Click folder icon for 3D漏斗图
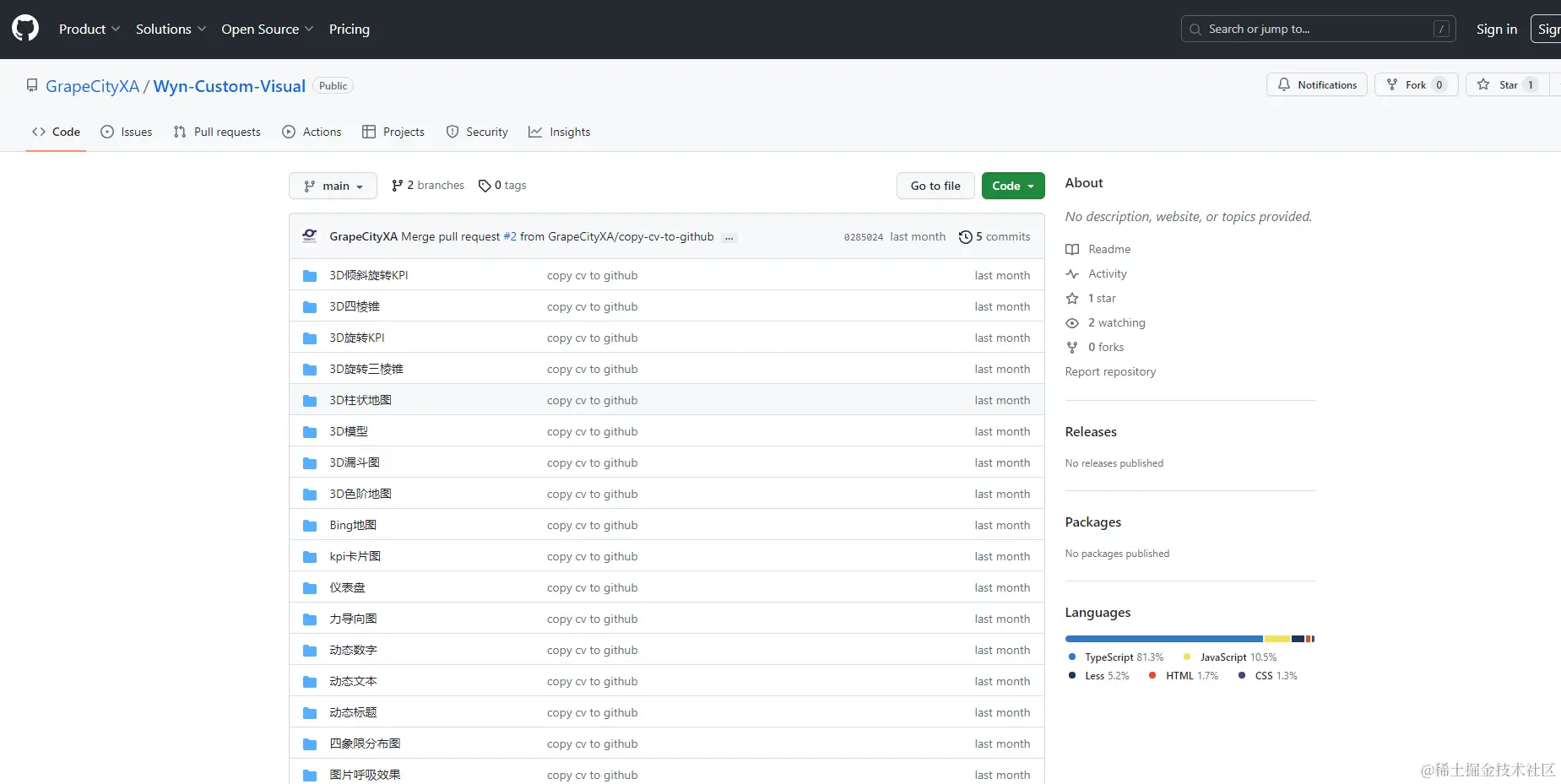 310,463
